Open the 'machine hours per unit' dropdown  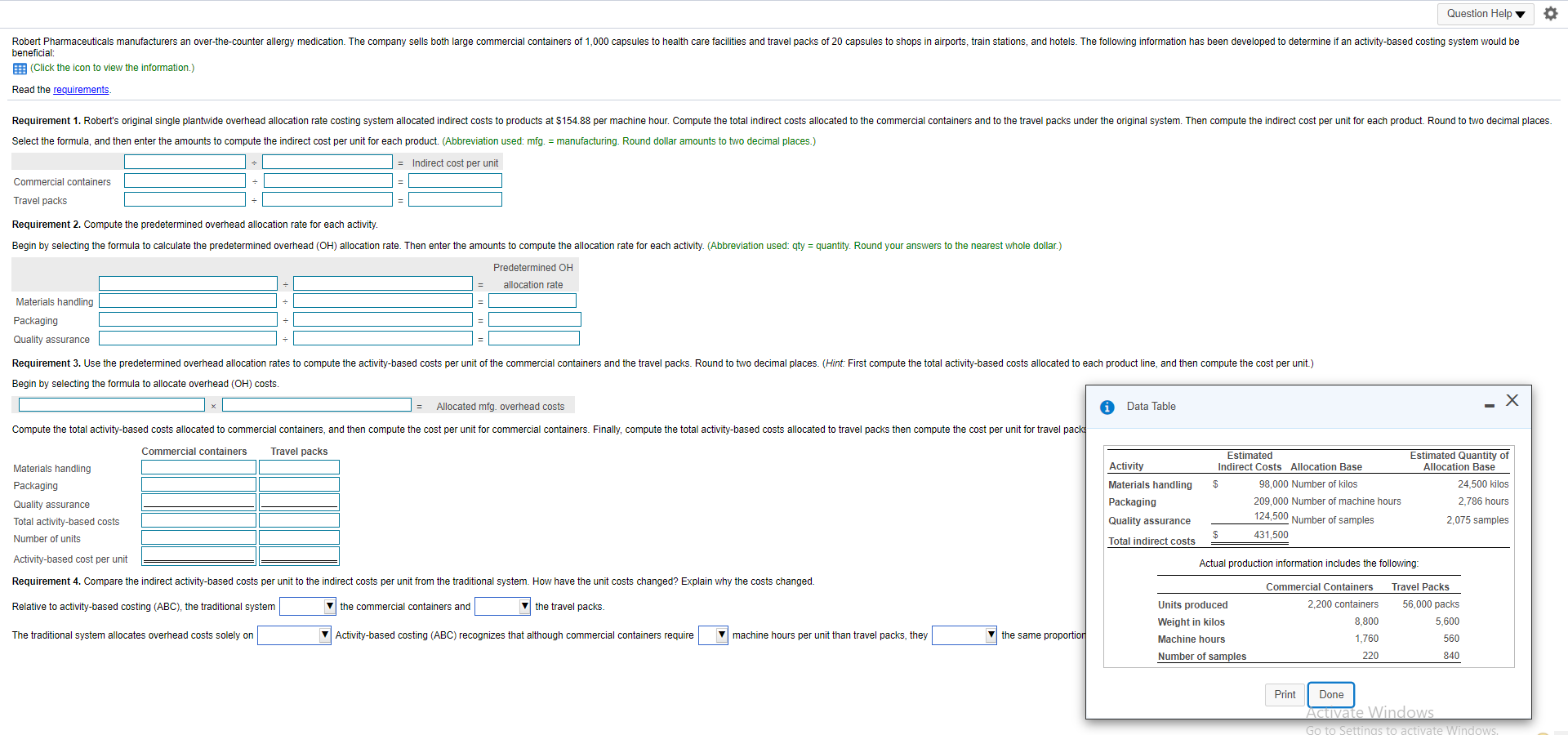(712, 635)
